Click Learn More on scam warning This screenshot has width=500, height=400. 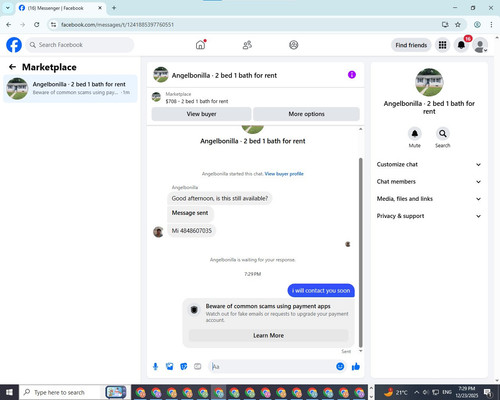click(268, 335)
